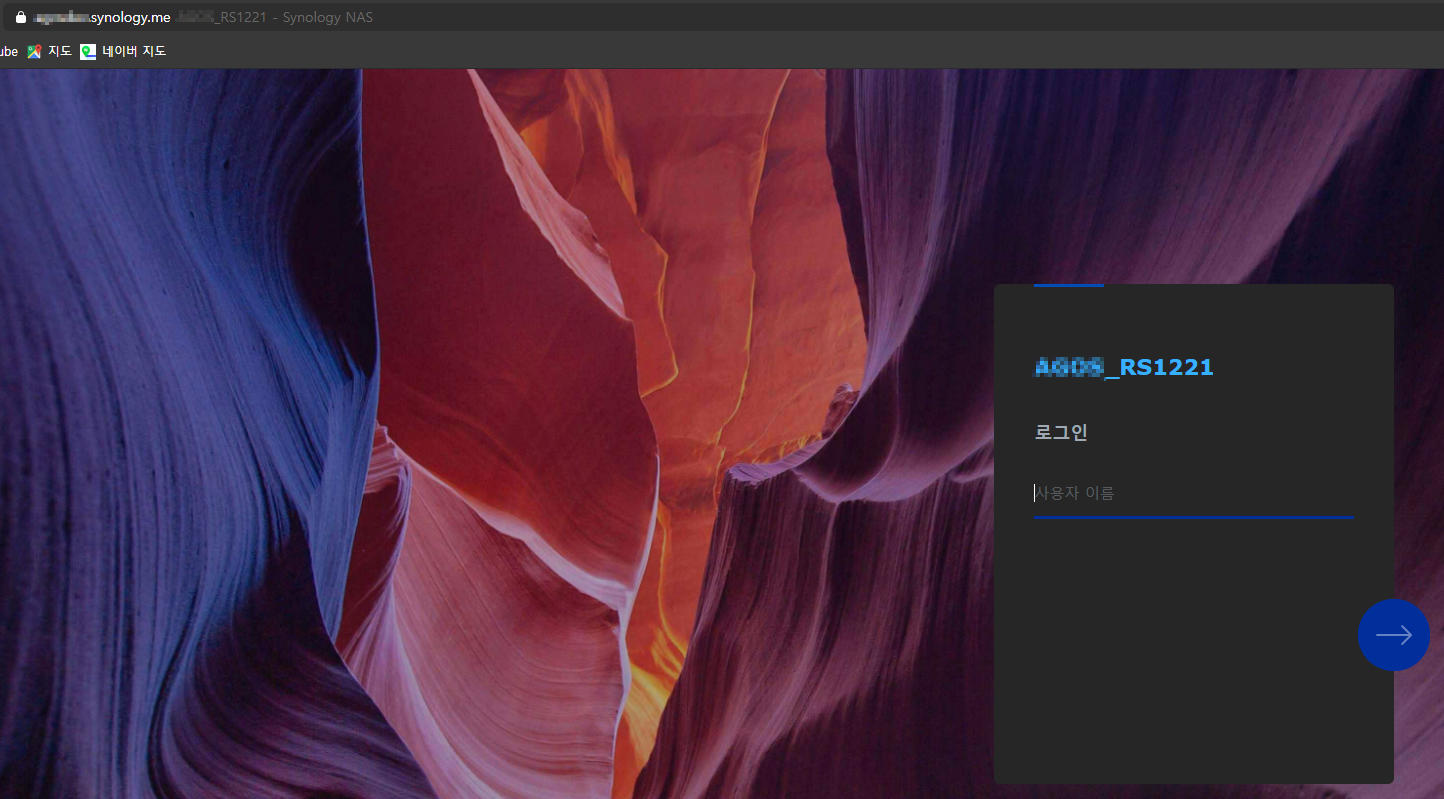Click the text cursor inside the username box

[1035, 492]
